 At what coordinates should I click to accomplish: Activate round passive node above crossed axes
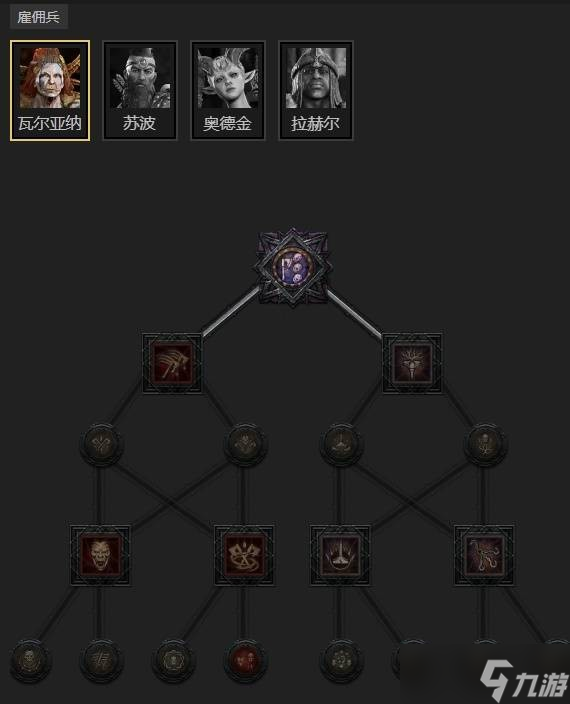pos(245,444)
